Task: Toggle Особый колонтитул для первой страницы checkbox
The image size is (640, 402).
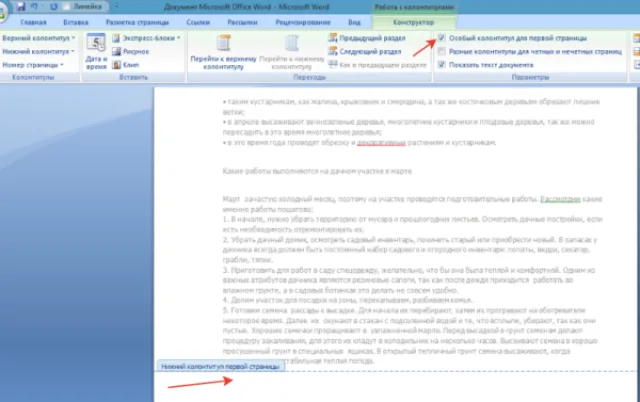Action: click(441, 38)
